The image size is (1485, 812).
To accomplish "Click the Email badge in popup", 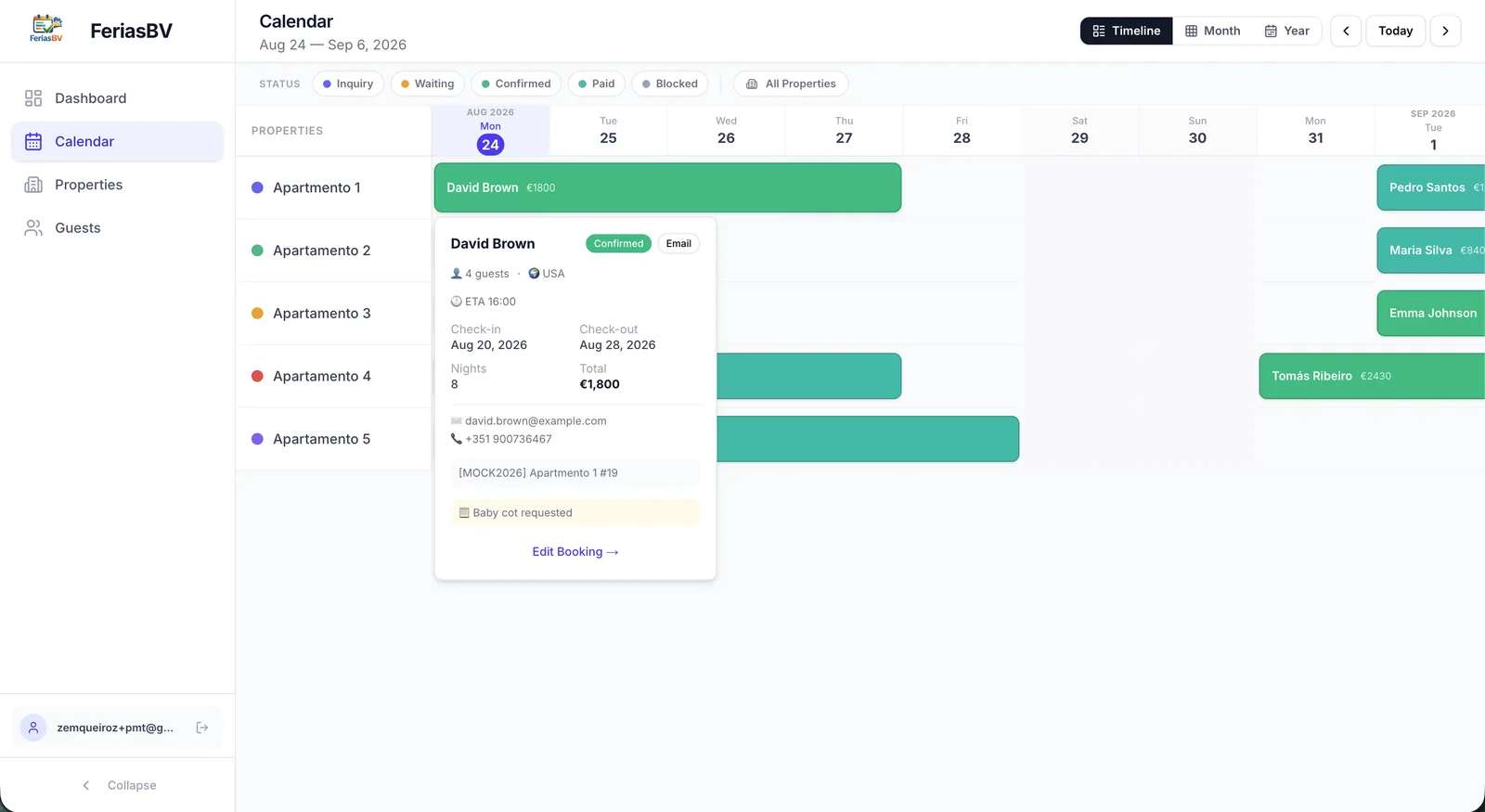I will 678,244.
